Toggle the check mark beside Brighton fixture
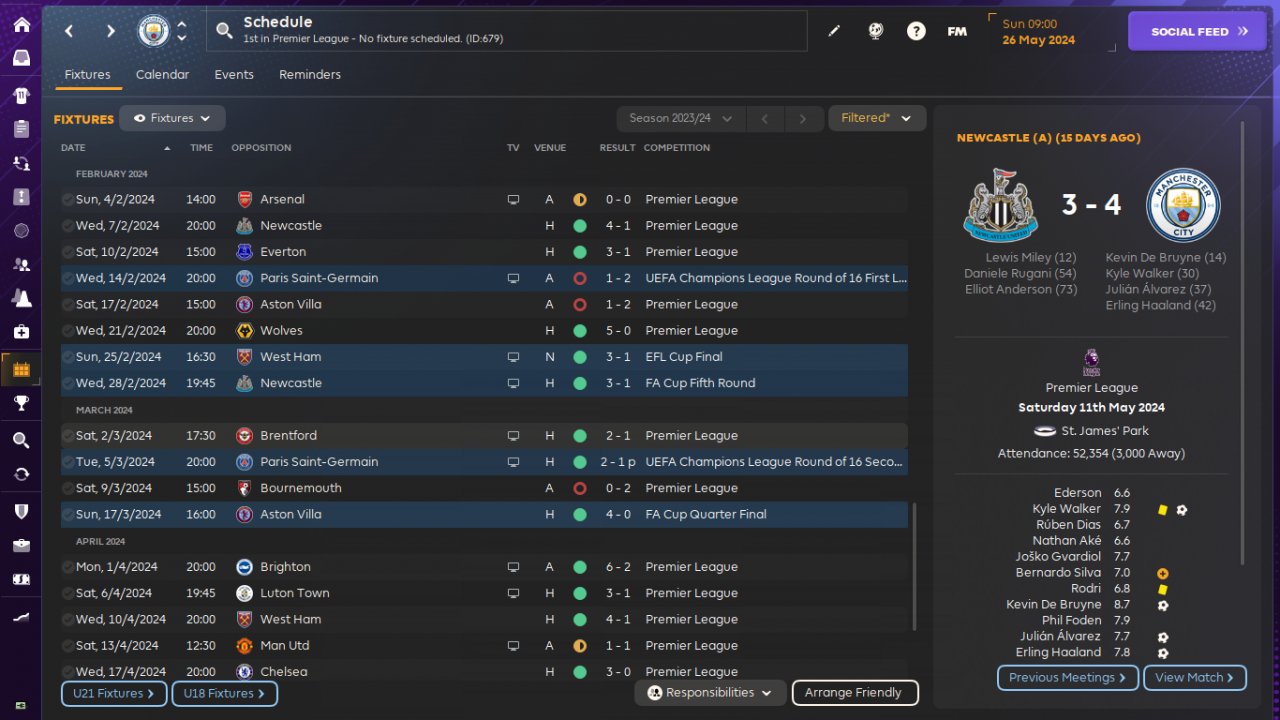Viewport: 1280px width, 720px height. click(x=67, y=567)
